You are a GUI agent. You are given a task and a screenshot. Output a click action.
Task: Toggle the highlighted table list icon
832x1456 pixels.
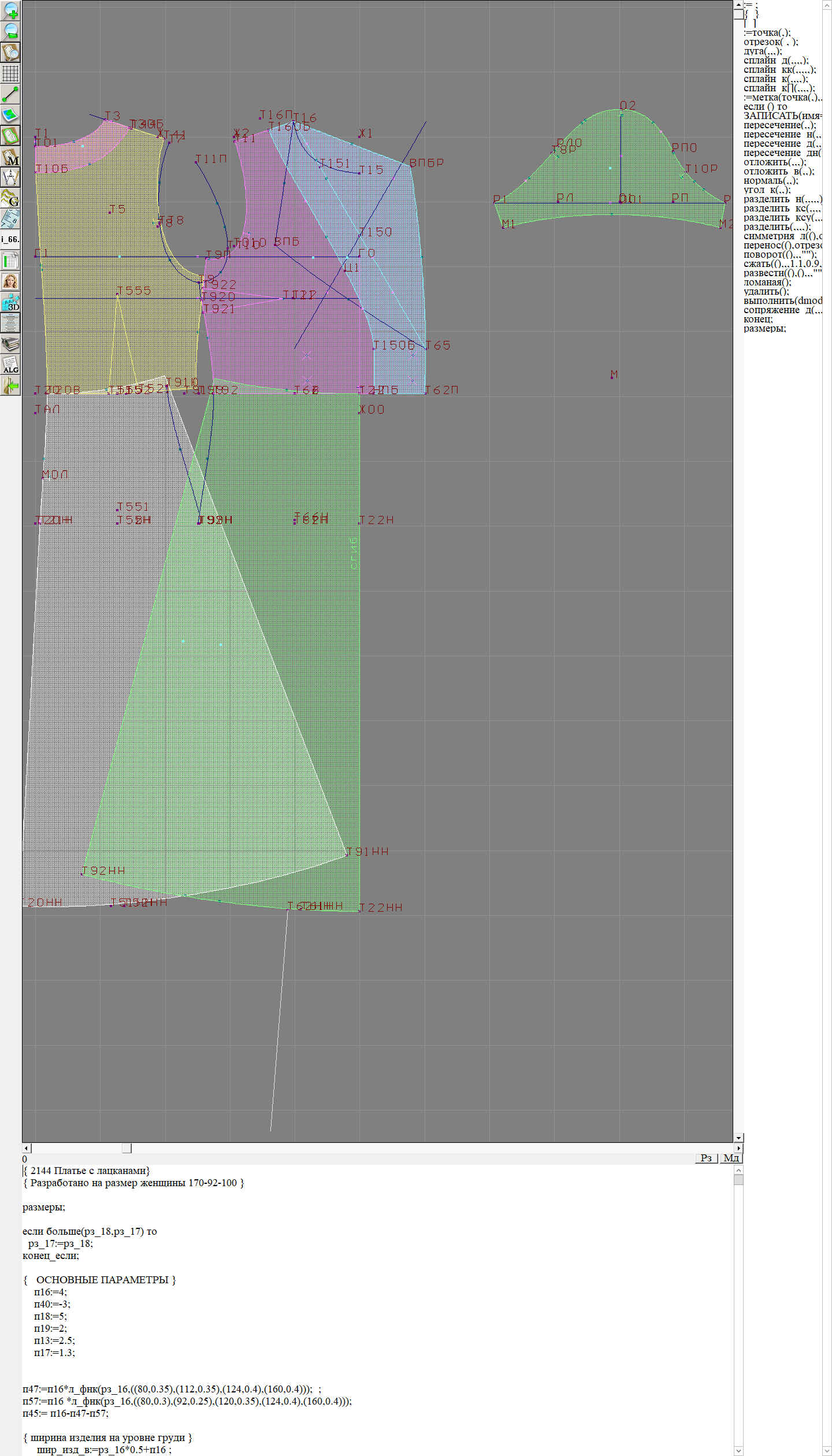(x=10, y=261)
